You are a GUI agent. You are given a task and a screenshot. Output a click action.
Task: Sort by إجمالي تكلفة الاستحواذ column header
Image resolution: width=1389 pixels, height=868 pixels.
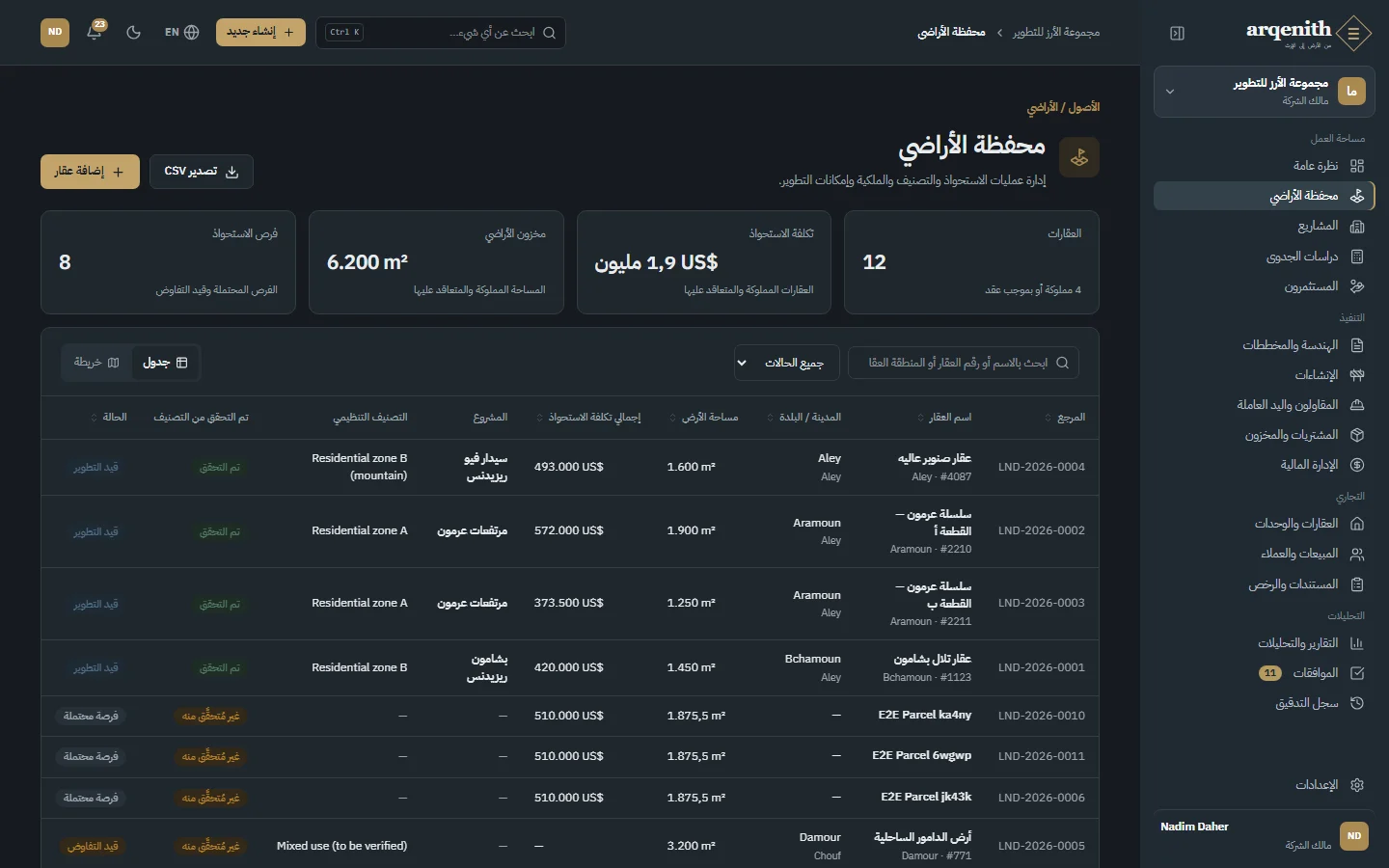tap(588, 418)
